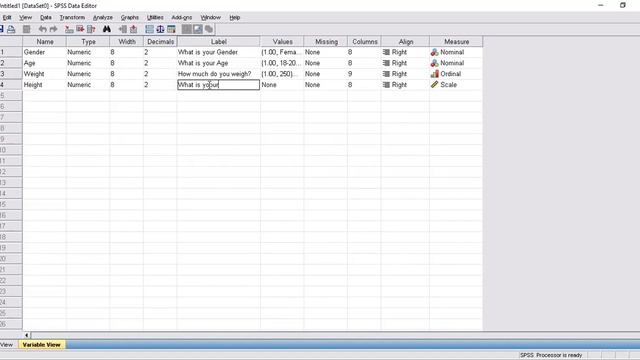Switch to the Variable View tab
The height and width of the screenshot is (360, 640).
coord(42,345)
